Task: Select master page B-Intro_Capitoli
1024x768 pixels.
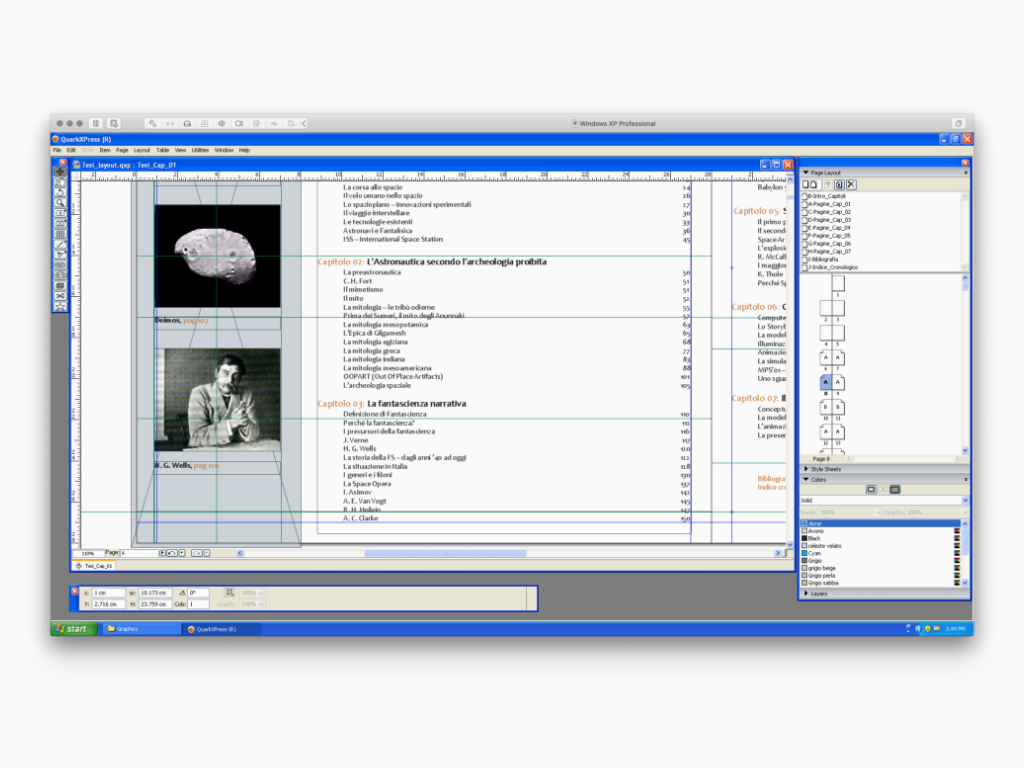Action: pos(825,196)
